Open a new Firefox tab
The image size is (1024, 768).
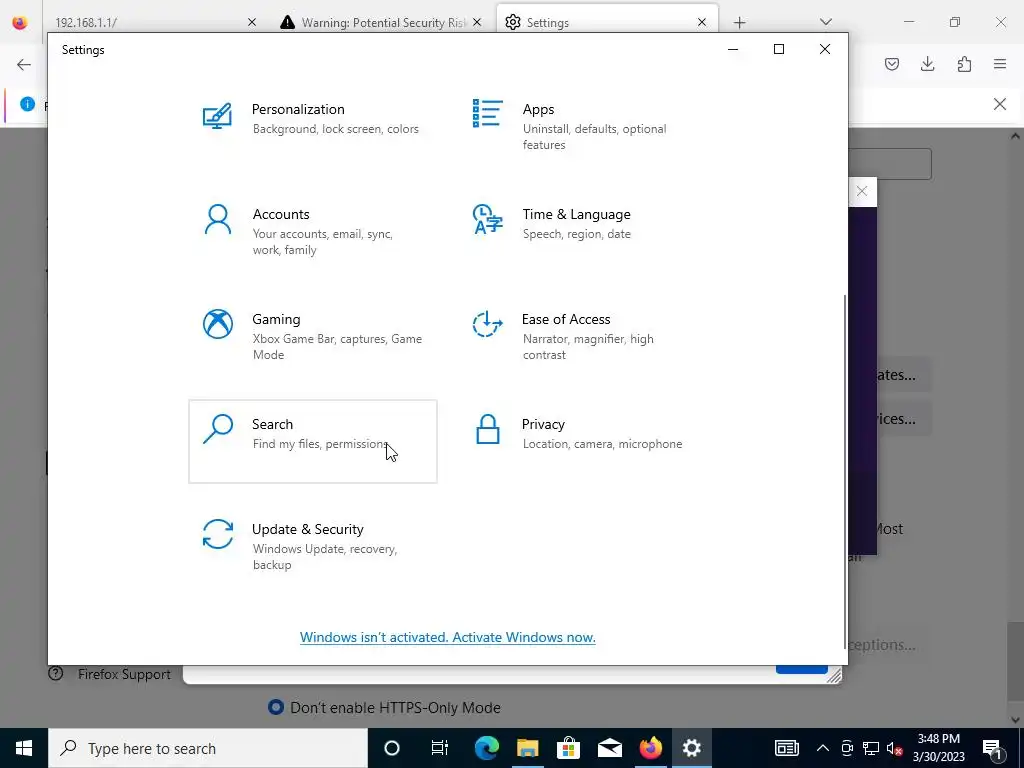pyautogui.click(x=739, y=23)
